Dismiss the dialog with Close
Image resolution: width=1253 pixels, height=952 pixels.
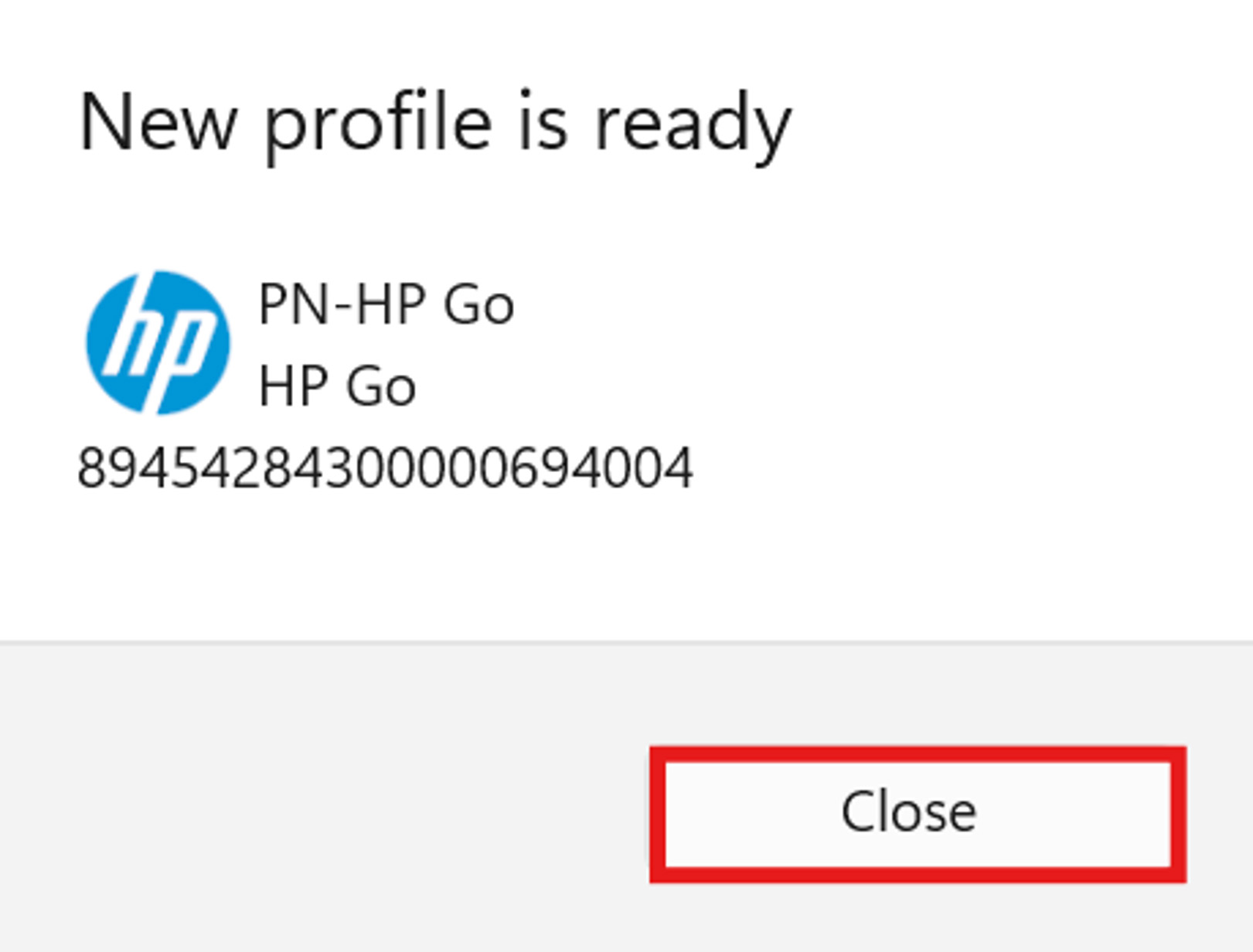point(917,814)
